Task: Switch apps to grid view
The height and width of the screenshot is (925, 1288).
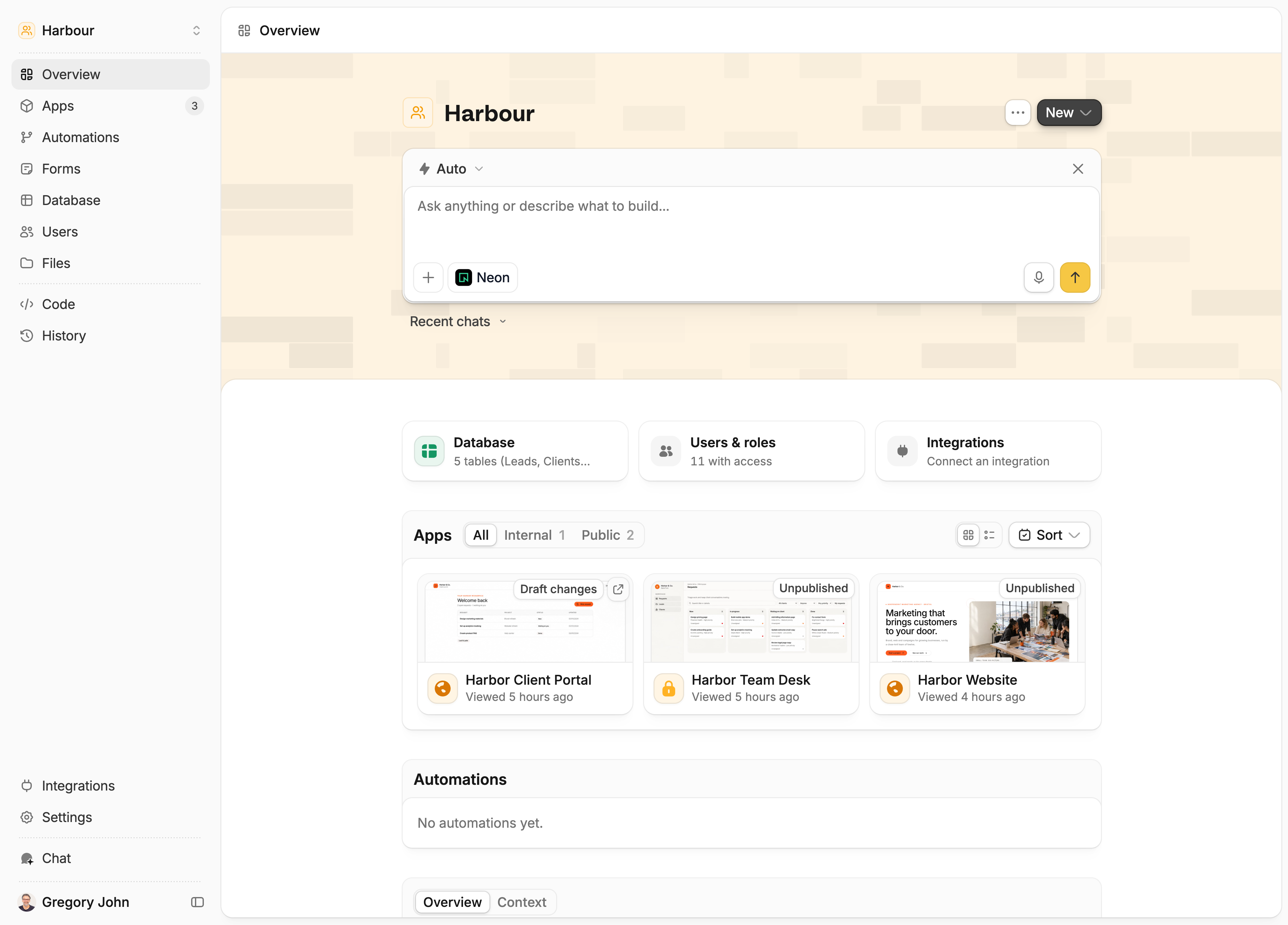Action: 968,535
